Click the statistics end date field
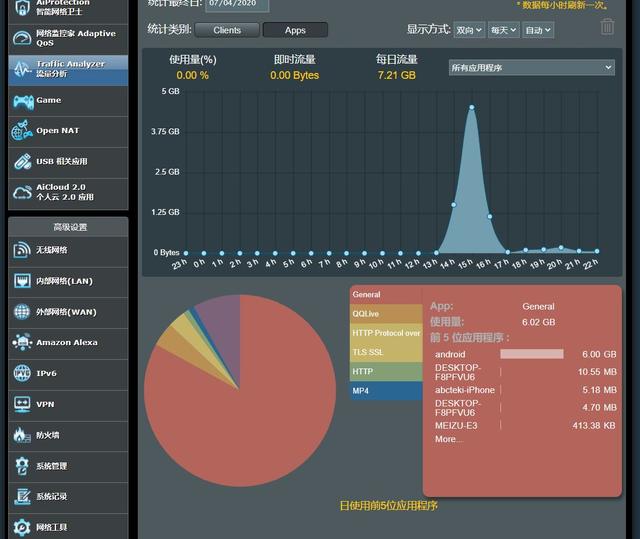The height and width of the screenshot is (539, 640). (x=237, y=4)
